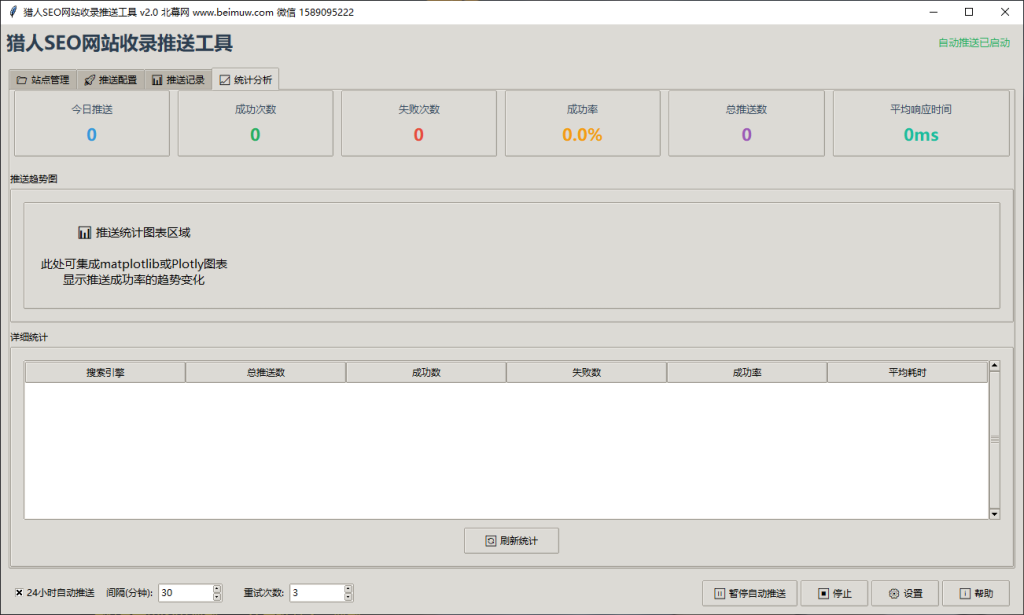
Task: Click the stop square icon
Action: point(822,594)
